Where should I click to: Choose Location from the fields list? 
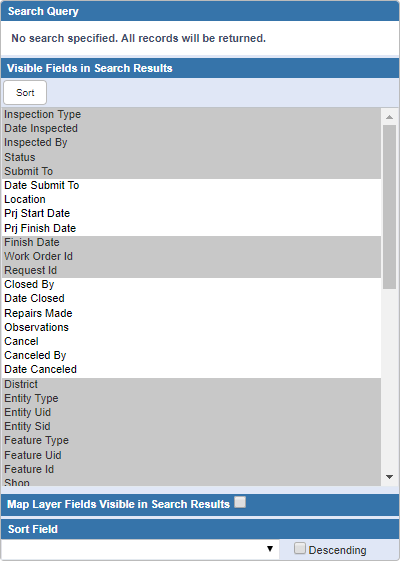tap(191, 199)
